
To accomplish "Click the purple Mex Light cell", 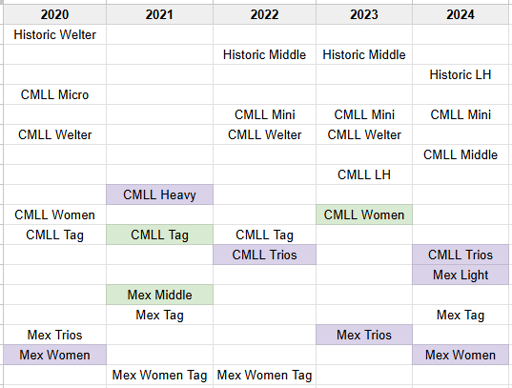I will click(x=460, y=275).
